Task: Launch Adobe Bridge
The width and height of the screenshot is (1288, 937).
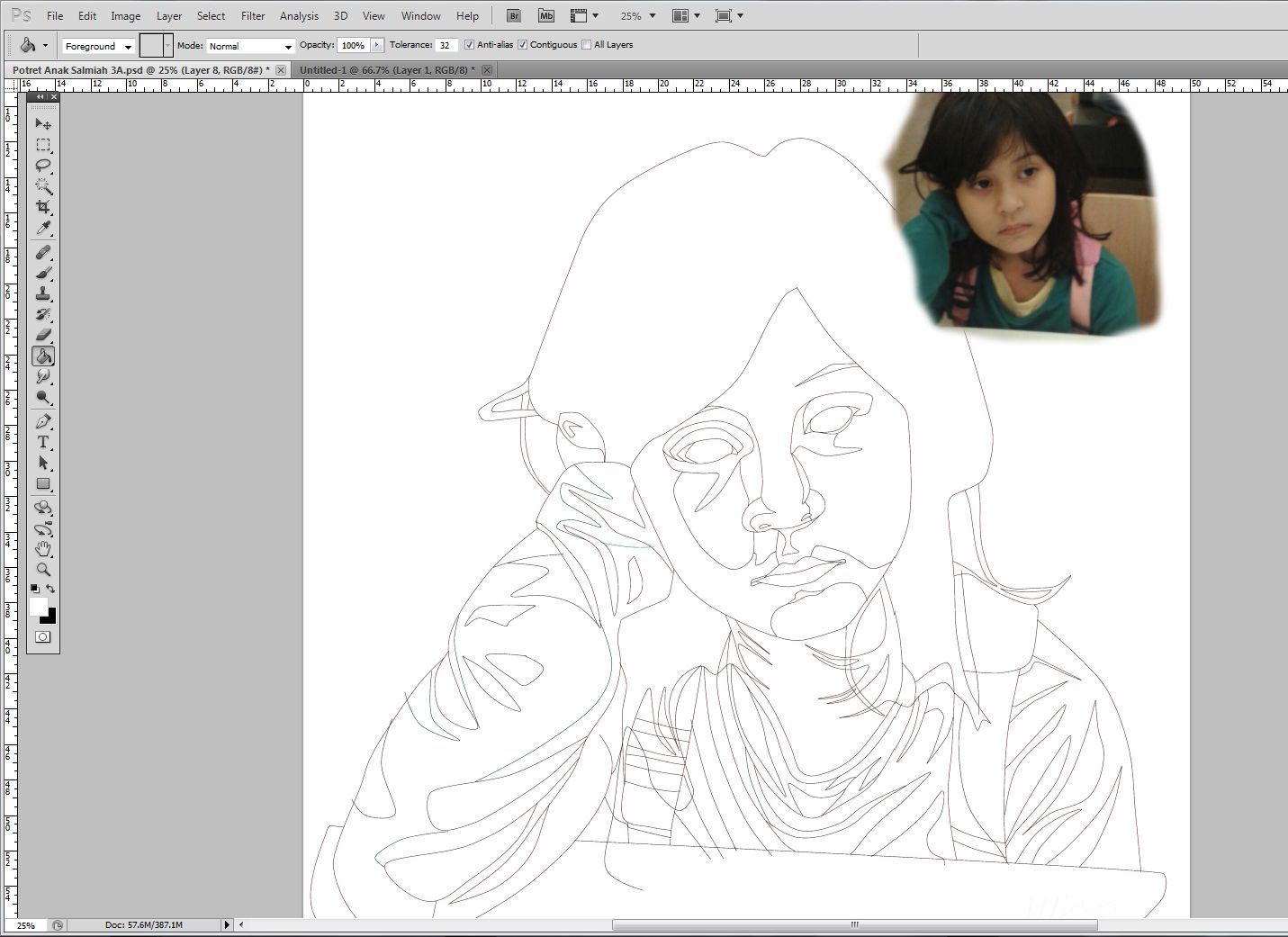Action: [x=514, y=15]
